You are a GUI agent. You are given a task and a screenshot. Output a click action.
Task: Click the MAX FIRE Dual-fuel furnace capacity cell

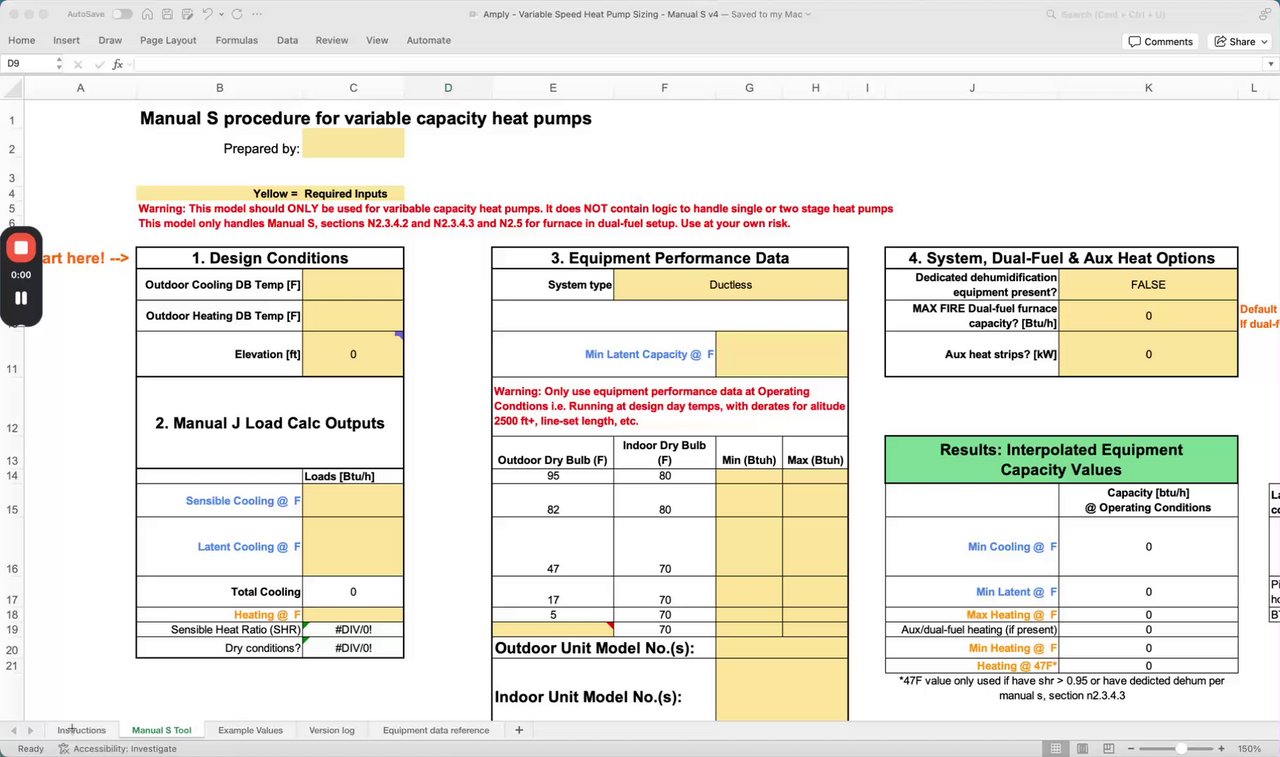(1148, 316)
